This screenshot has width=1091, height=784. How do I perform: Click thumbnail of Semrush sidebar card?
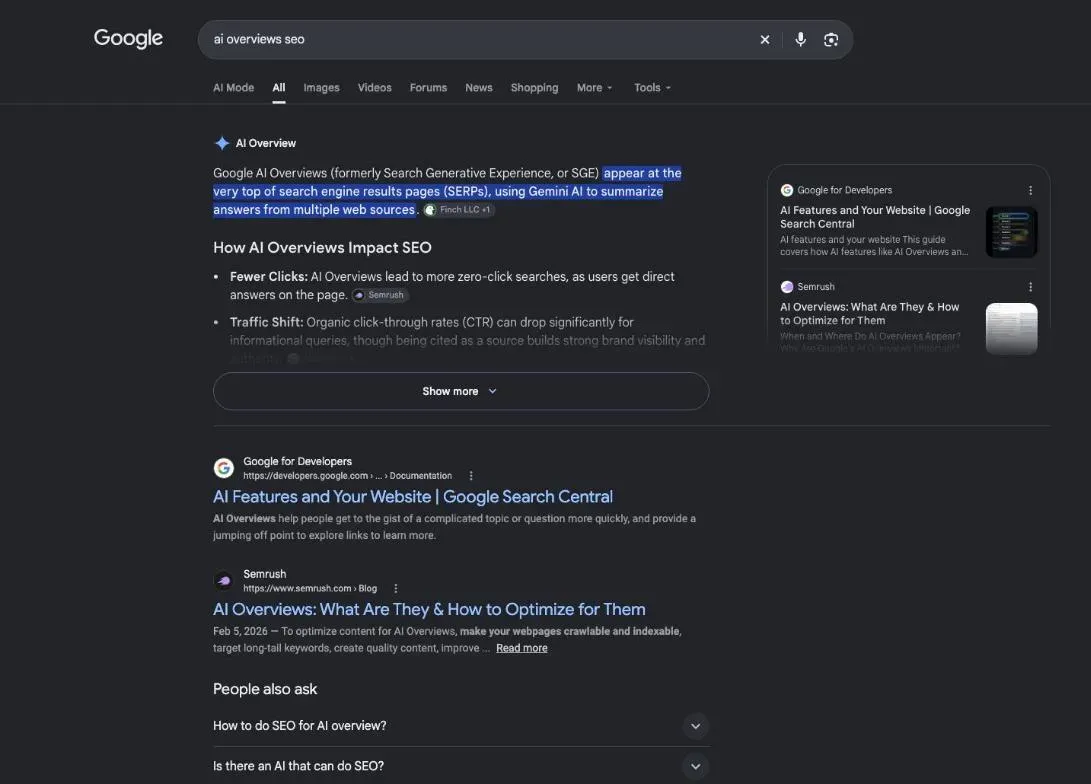(1011, 328)
